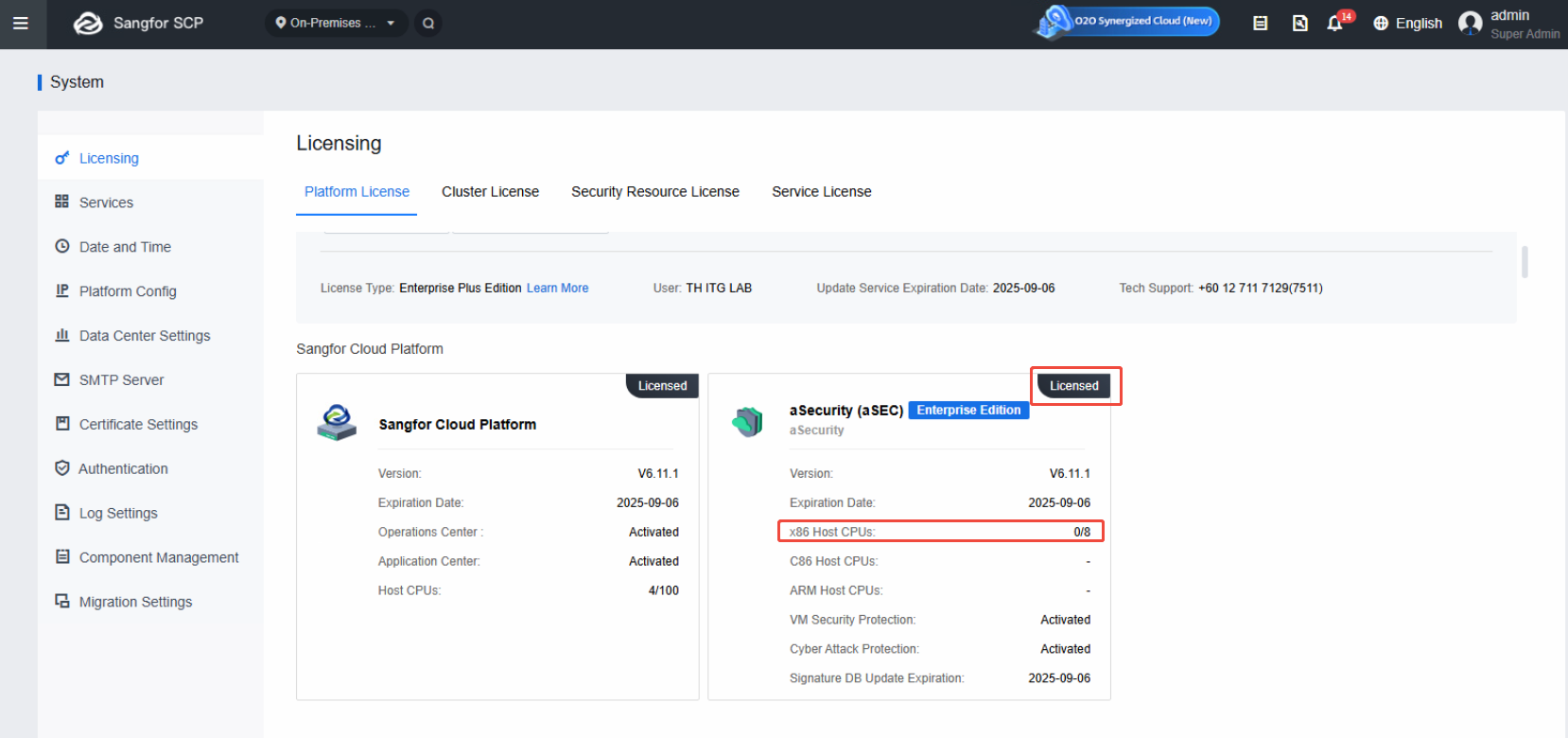Image resolution: width=1568 pixels, height=738 pixels.
Task: Click the Sangfor Cloud Platform product icon
Action: point(337,422)
